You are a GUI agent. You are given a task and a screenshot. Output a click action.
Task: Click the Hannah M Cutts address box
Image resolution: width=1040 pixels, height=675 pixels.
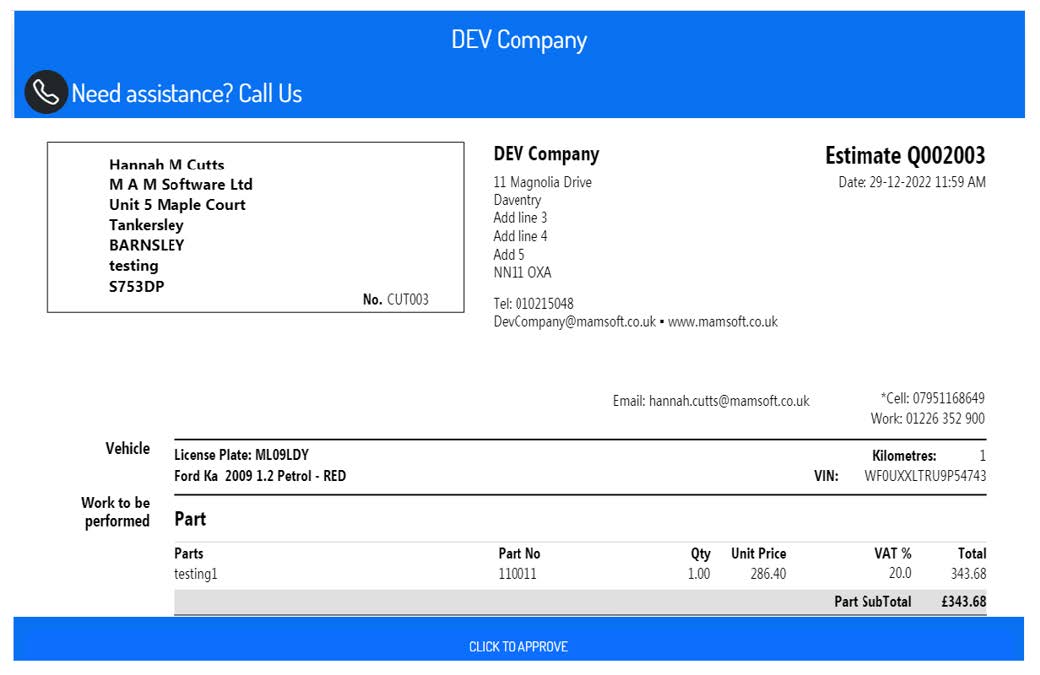(x=255, y=227)
